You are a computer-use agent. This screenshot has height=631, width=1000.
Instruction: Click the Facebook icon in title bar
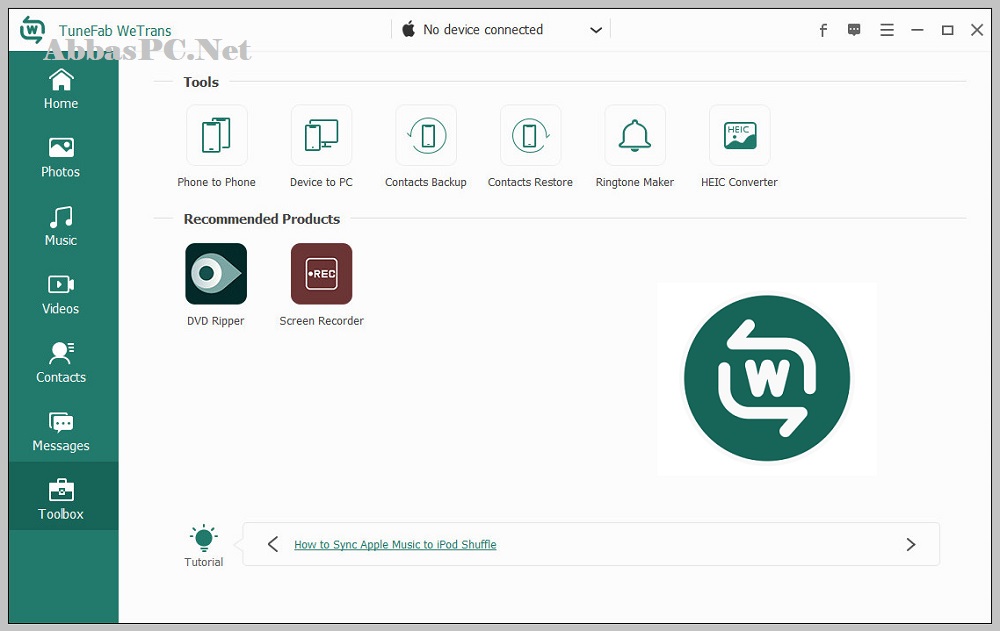click(x=823, y=30)
